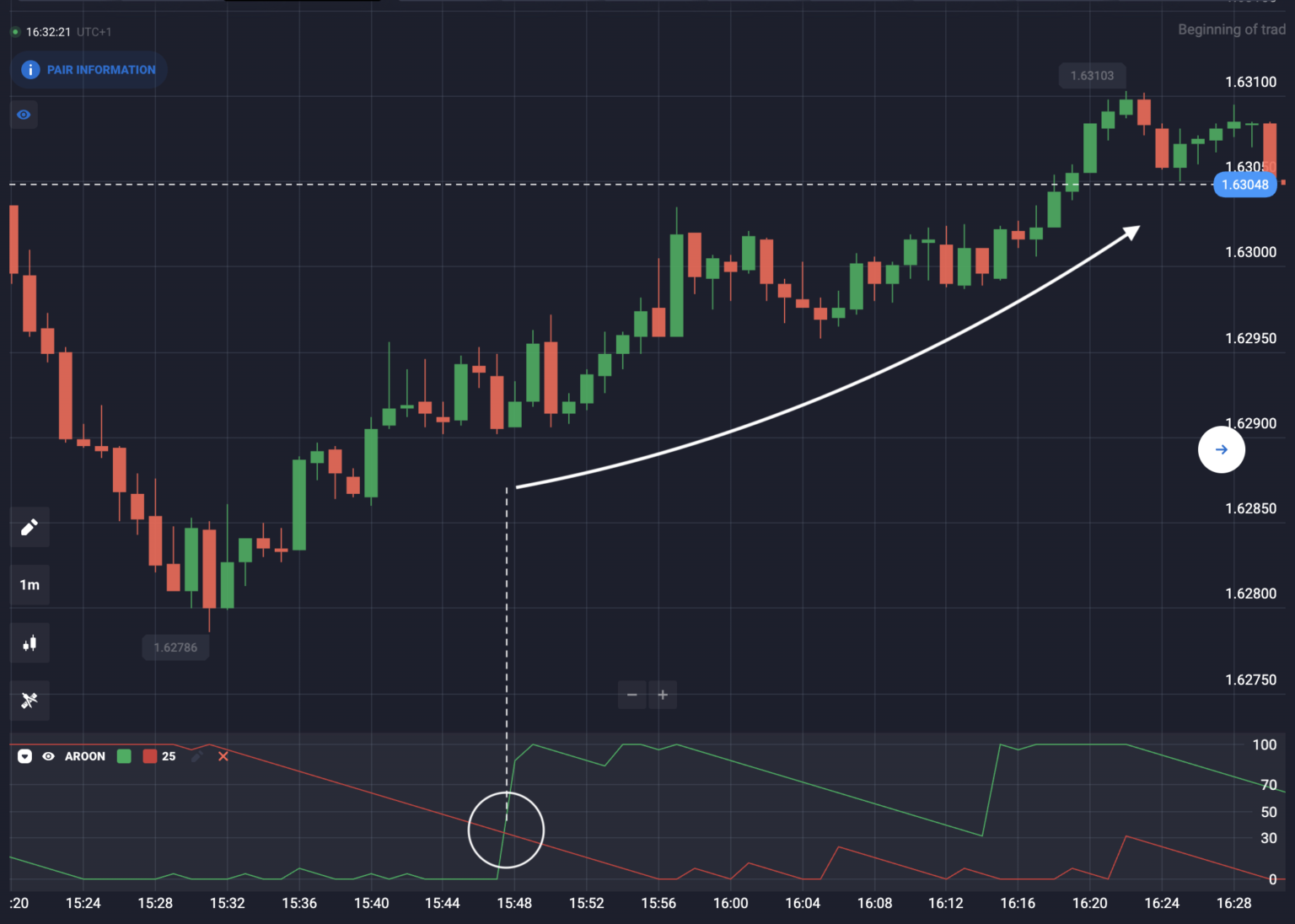The width and height of the screenshot is (1295, 924).
Task: Click the current price tag 1.63048
Action: pyautogui.click(x=1245, y=185)
